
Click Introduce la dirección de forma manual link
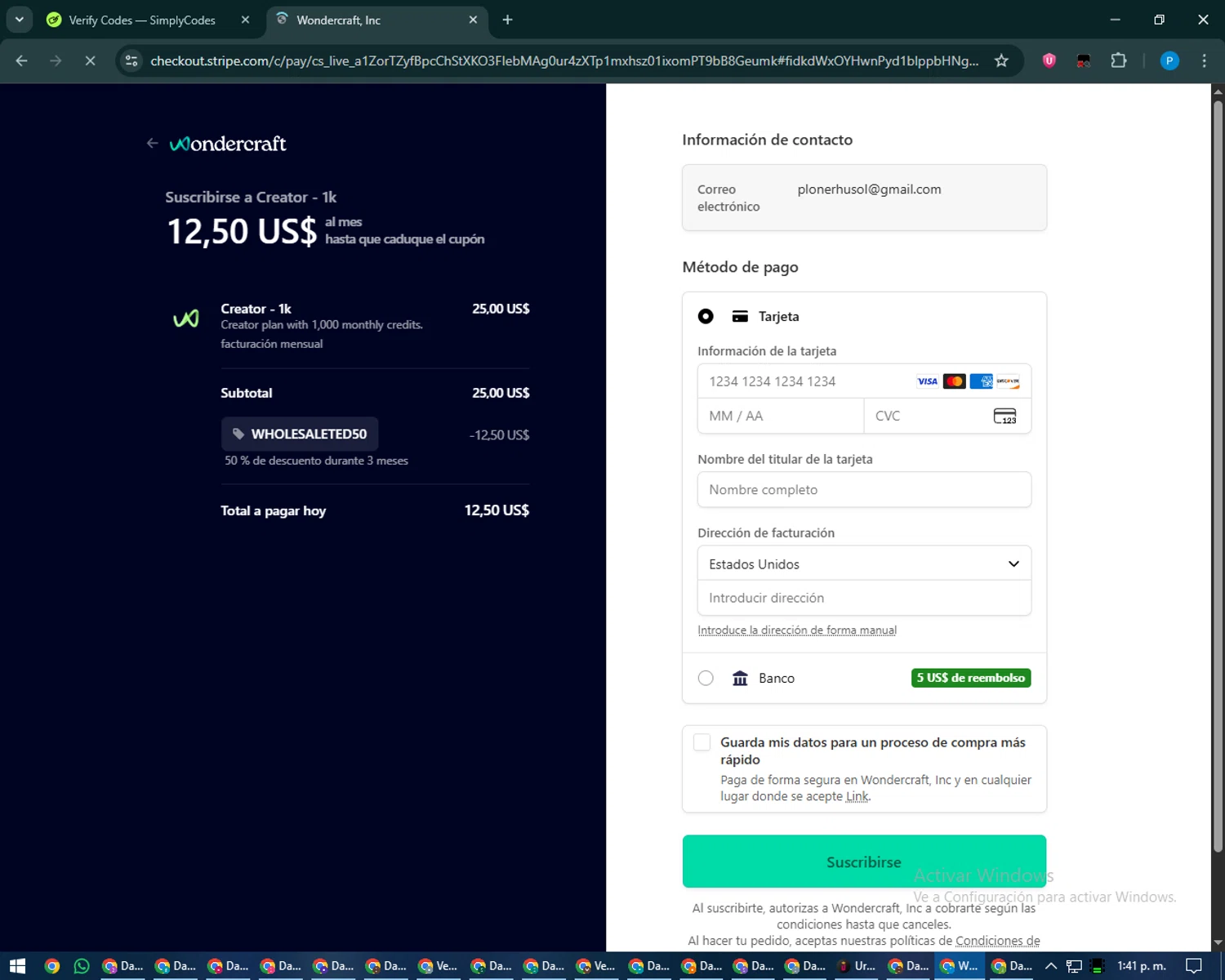click(x=797, y=630)
